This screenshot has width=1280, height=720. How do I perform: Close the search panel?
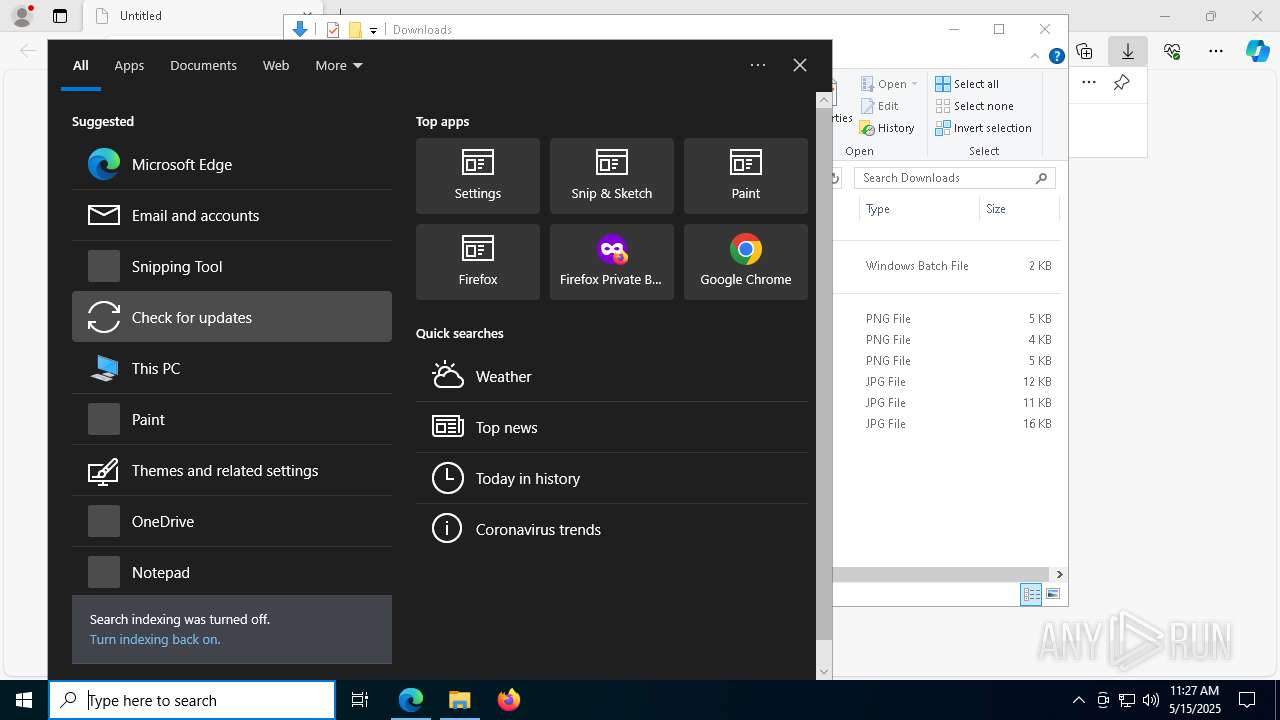(800, 65)
